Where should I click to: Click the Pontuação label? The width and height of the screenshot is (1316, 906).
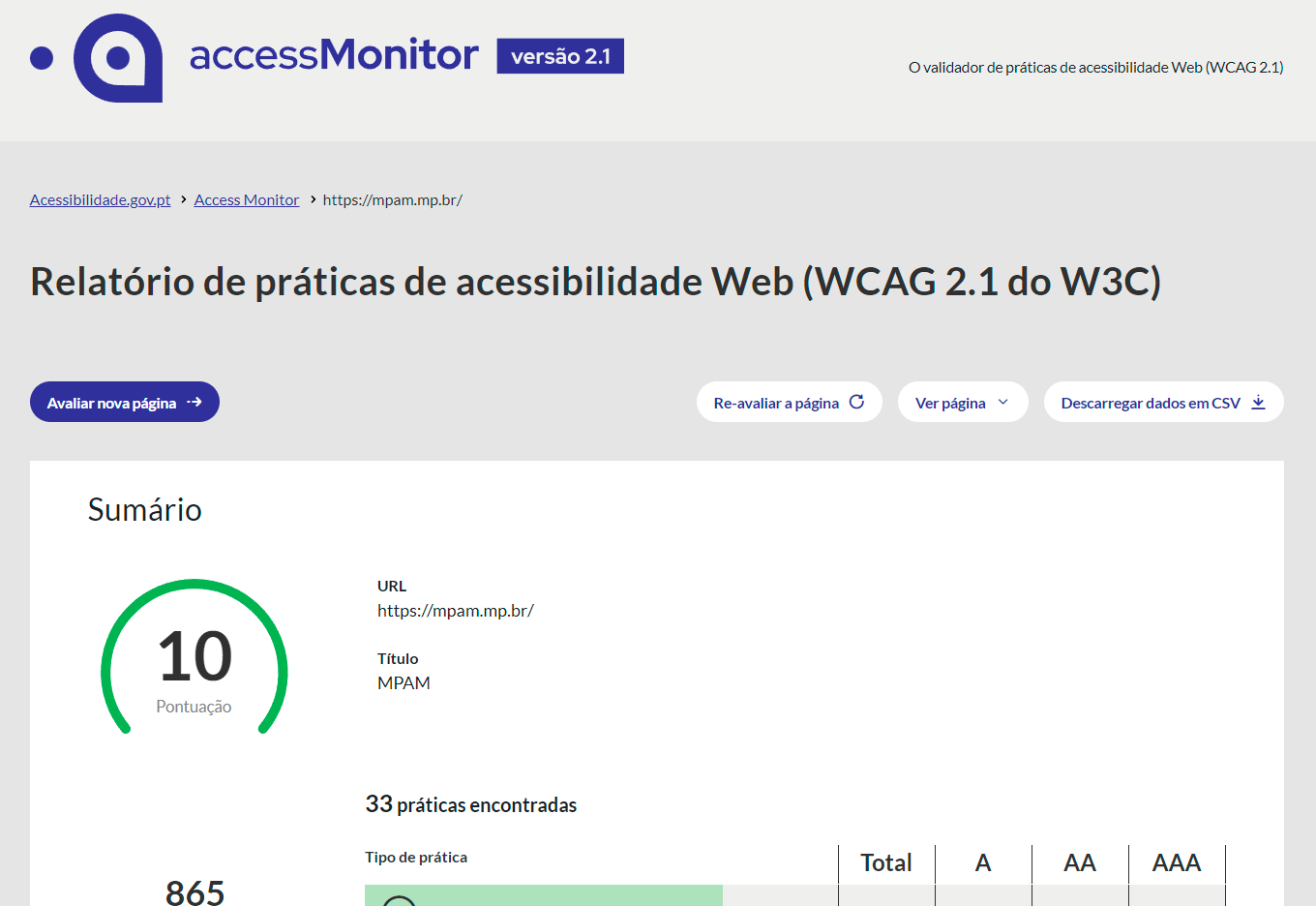tap(194, 707)
